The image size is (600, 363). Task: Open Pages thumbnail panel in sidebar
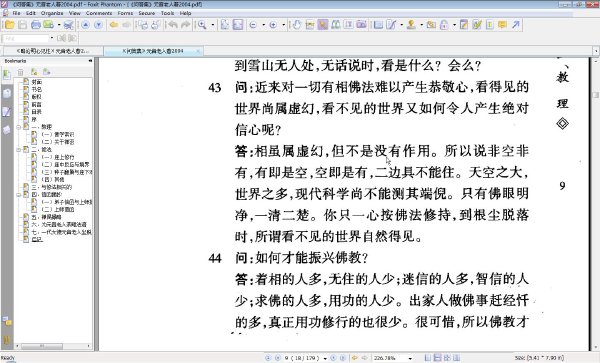(x=7, y=93)
